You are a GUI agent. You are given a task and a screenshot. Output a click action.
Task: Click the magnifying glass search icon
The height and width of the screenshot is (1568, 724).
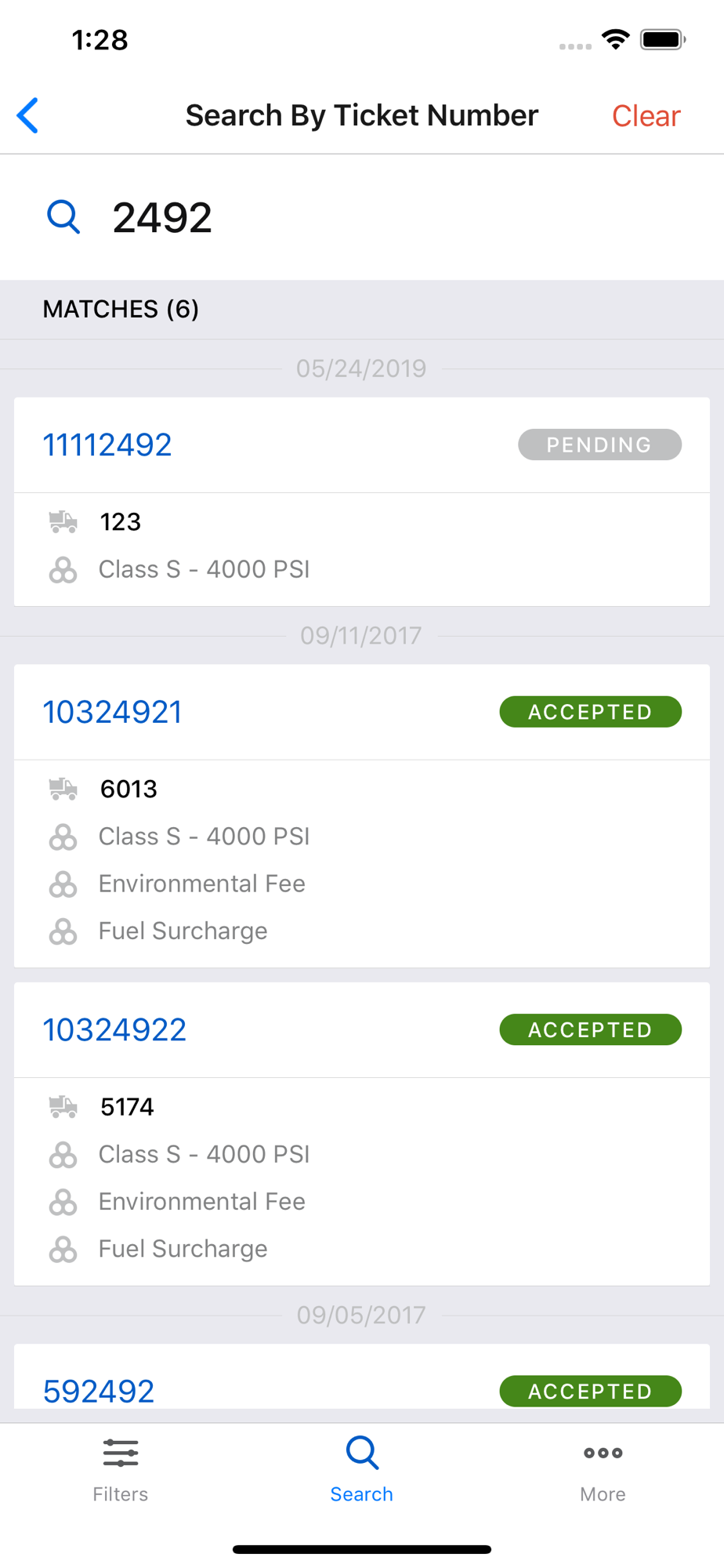coord(63,217)
